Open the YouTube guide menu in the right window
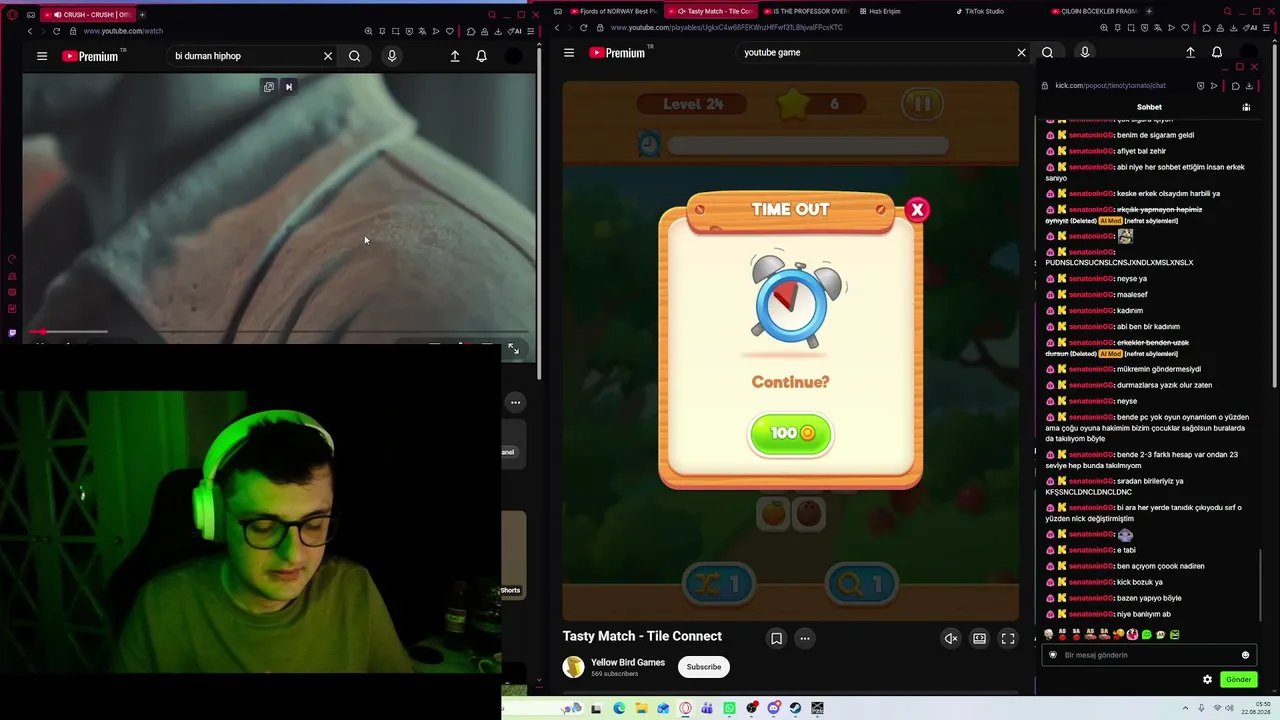Screen dimensions: 1280x720 click(x=569, y=53)
